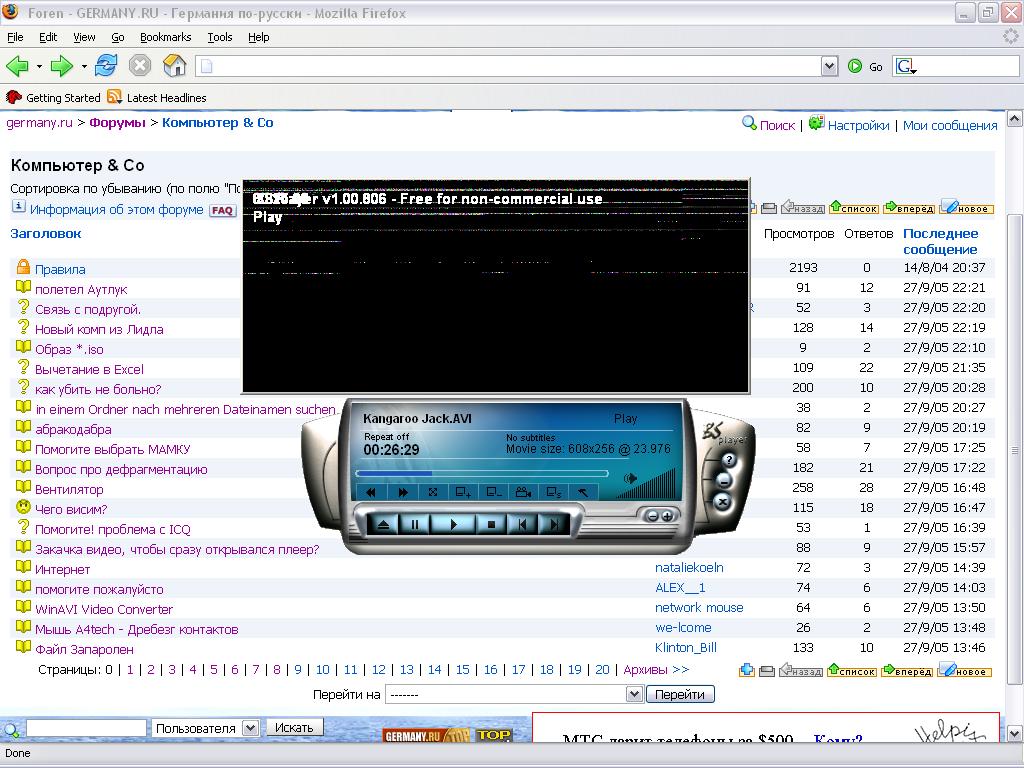1024x768 pixels.
Task: Click the camera capture icon in BS Player
Action: pyautogui.click(x=523, y=492)
